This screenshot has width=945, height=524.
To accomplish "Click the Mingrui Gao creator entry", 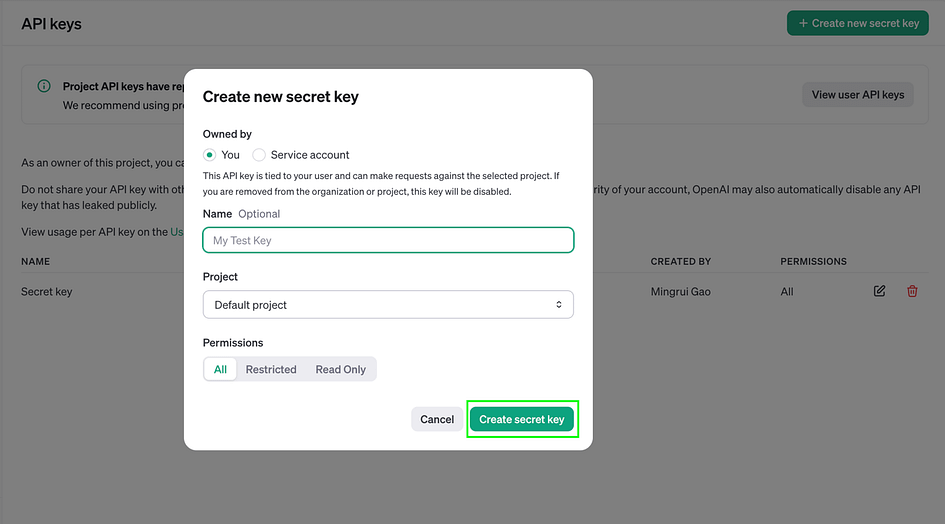I will point(680,291).
